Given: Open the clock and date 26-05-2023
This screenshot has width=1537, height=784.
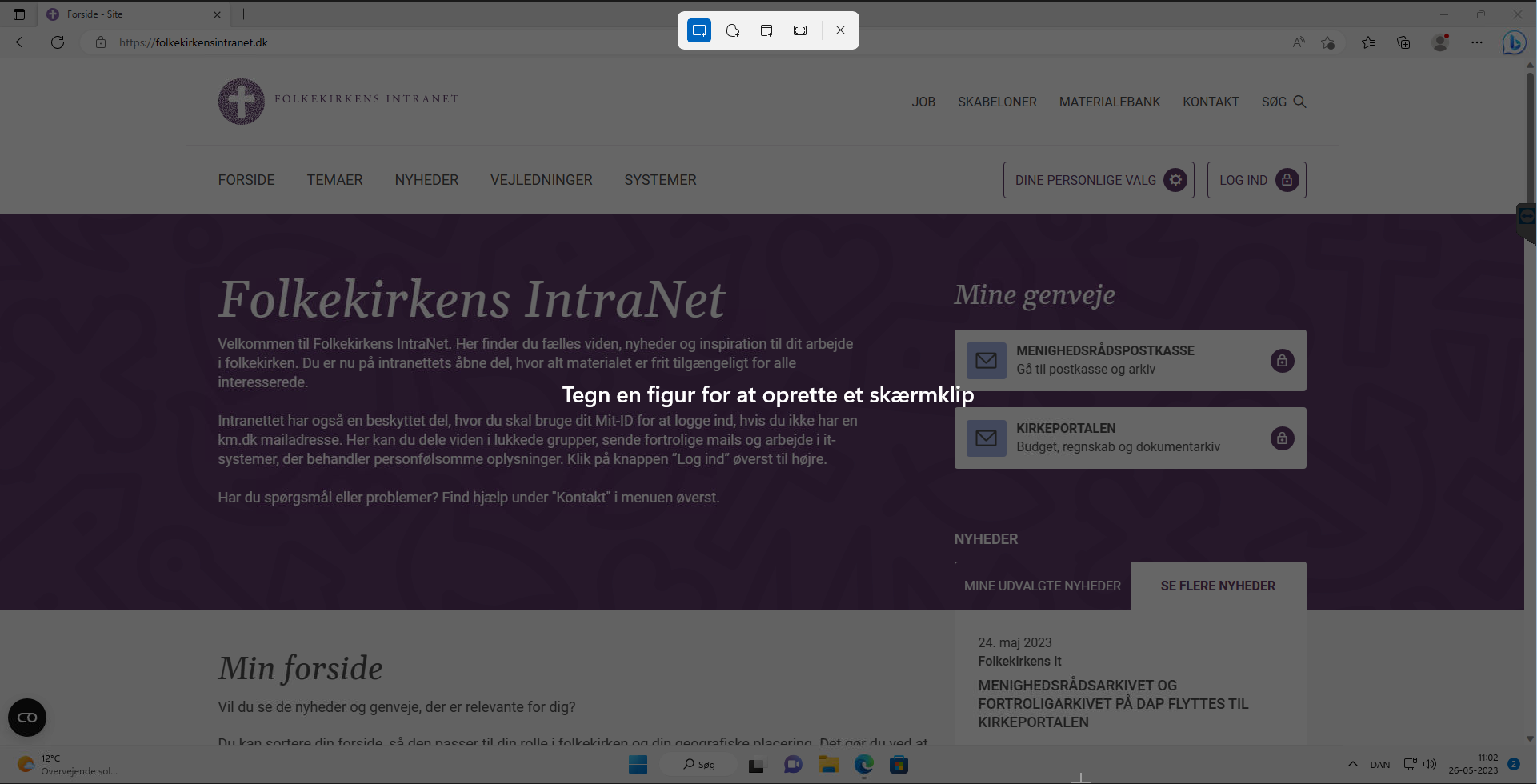Looking at the screenshot, I should click(1473, 764).
